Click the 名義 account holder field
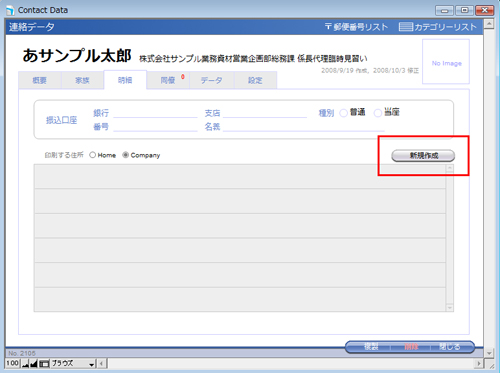Viewport: 500px width, 373px height. click(x=304, y=127)
